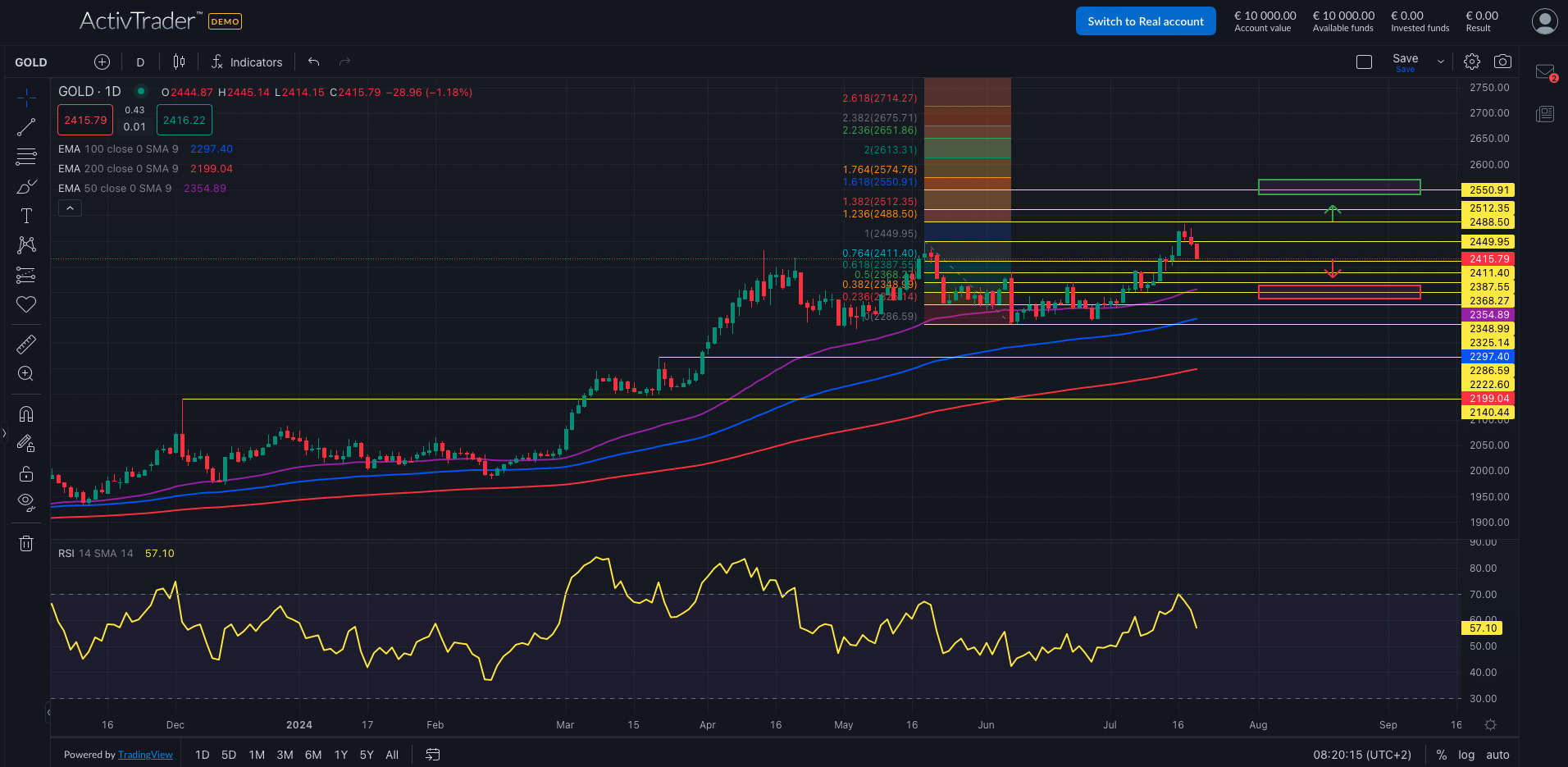The height and width of the screenshot is (767, 1568).
Task: Pick the brush drawing tool
Action: click(26, 187)
